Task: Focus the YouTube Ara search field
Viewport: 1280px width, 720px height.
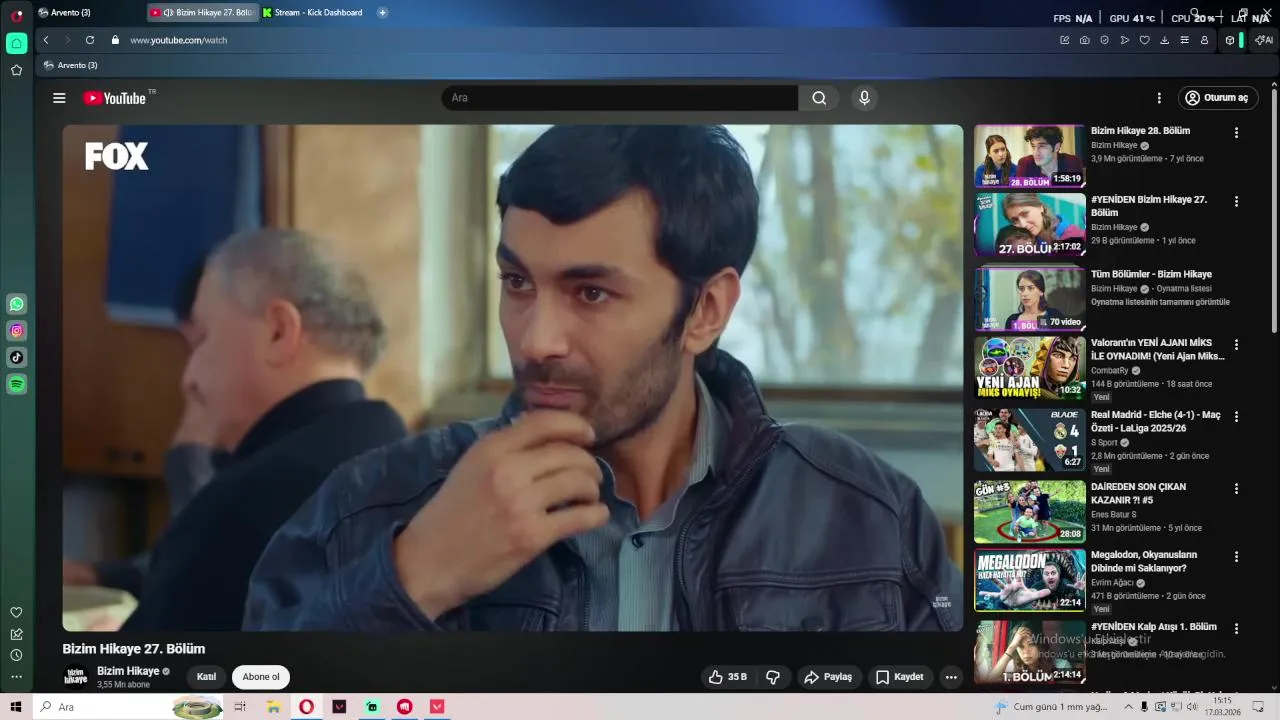Action: point(620,98)
